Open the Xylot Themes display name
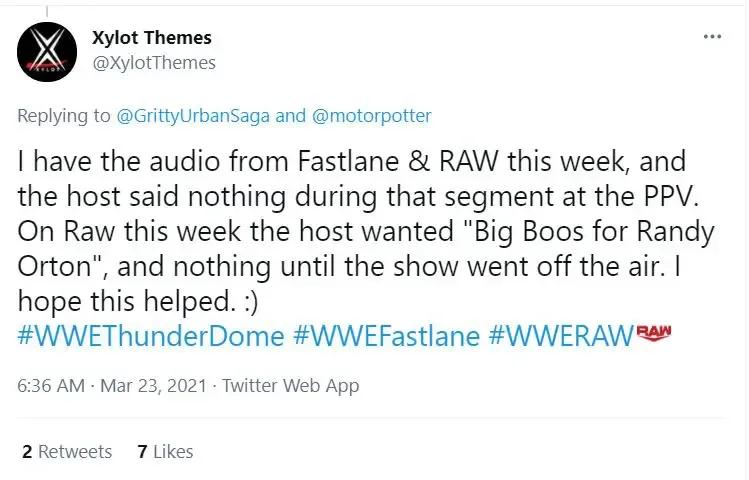Screen dimensions: 749x480 151,37
